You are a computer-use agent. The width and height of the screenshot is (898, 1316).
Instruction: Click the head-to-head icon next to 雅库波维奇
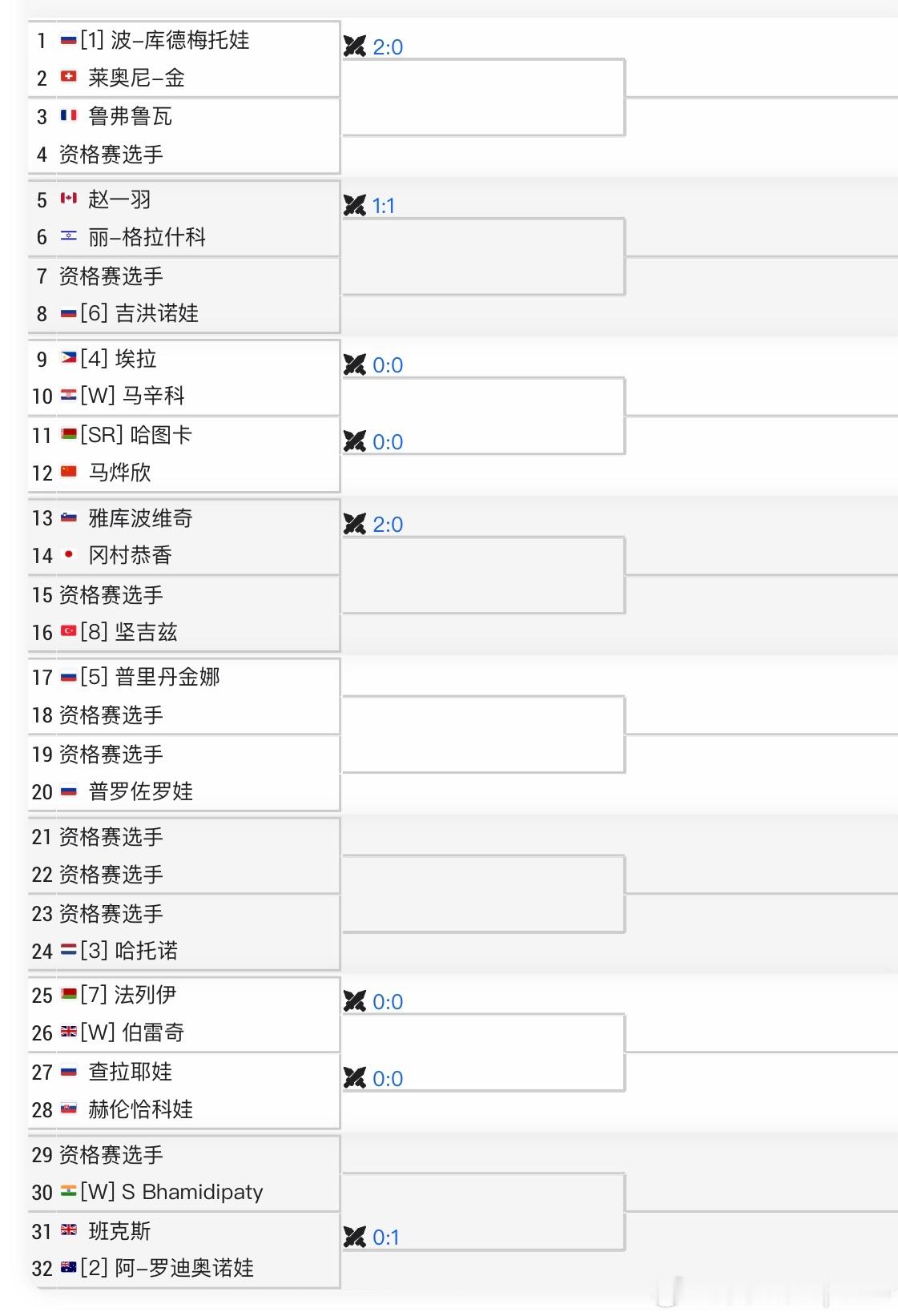[x=354, y=525]
